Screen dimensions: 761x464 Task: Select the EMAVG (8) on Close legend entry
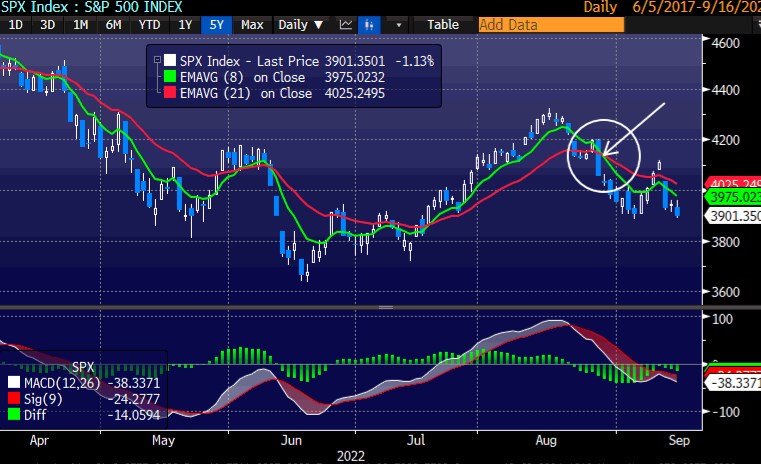coord(243,77)
